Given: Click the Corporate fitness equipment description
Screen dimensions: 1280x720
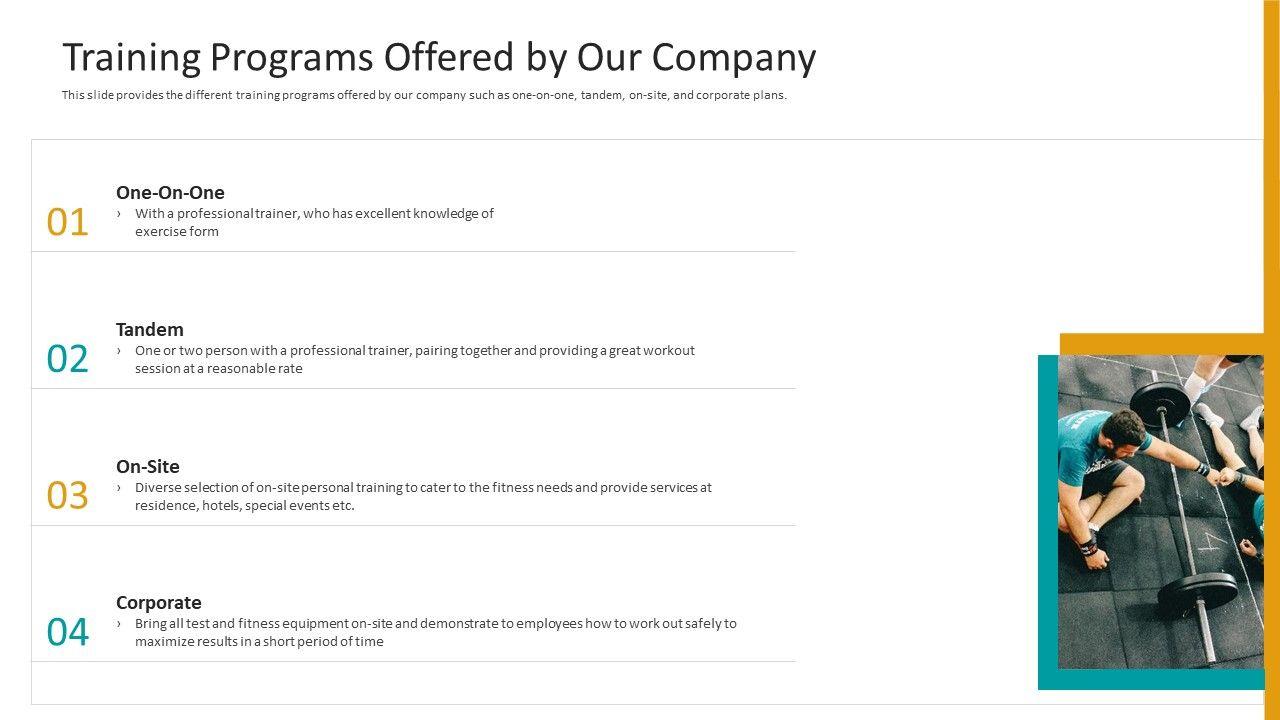Looking at the screenshot, I should pos(435,632).
